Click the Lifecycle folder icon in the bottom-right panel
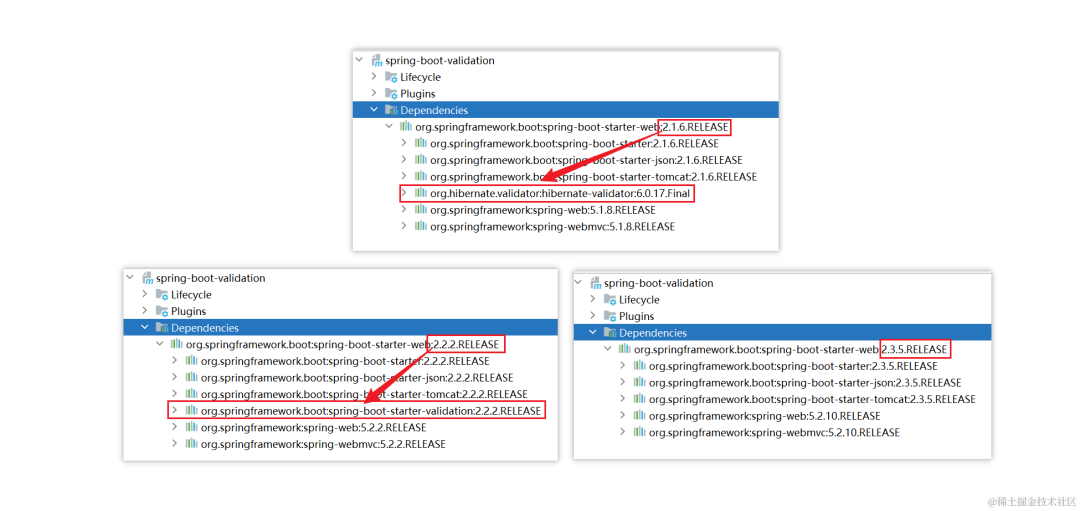Screen dimensions: 1080x511 [x=610, y=300]
